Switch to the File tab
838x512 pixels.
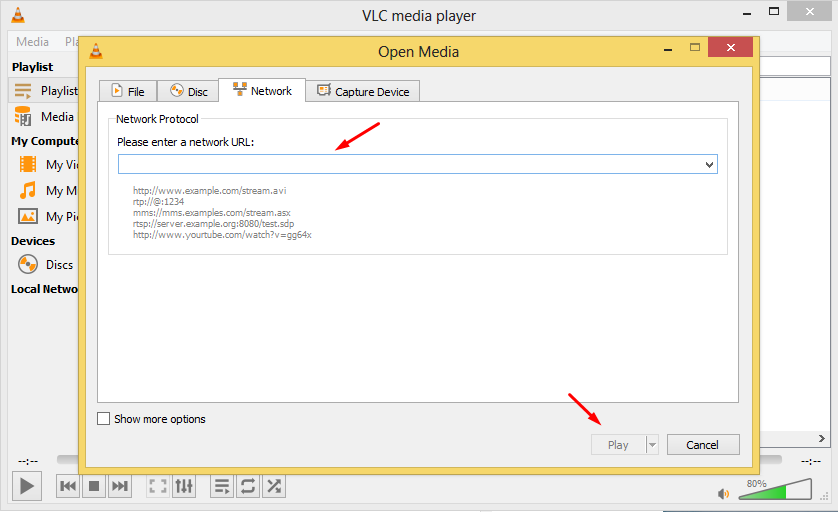click(x=128, y=91)
